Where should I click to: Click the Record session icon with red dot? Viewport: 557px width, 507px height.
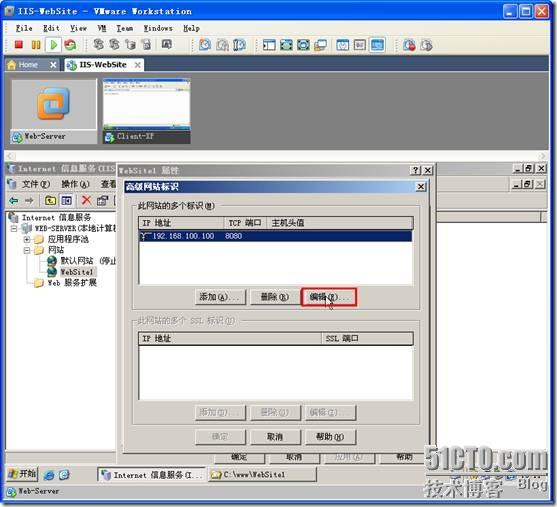pyautogui.click(x=409, y=45)
